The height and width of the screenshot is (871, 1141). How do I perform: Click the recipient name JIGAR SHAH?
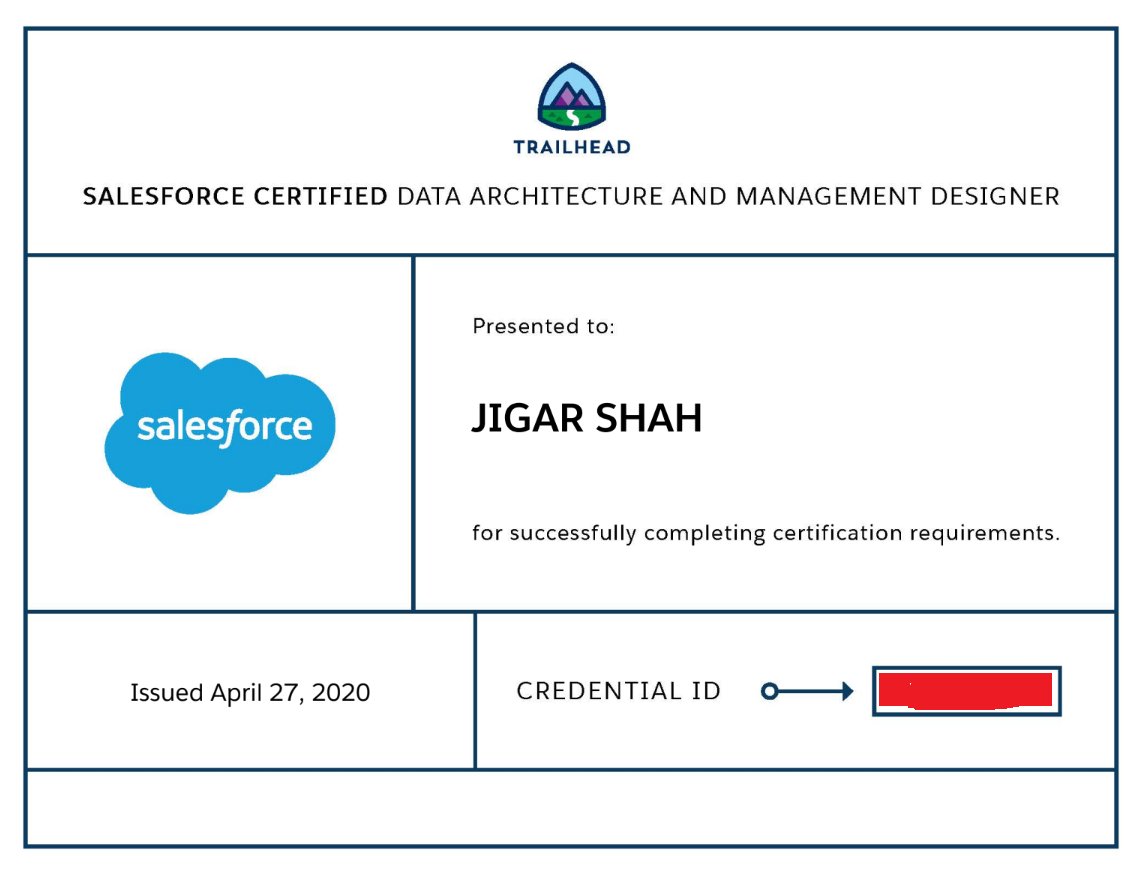point(587,418)
